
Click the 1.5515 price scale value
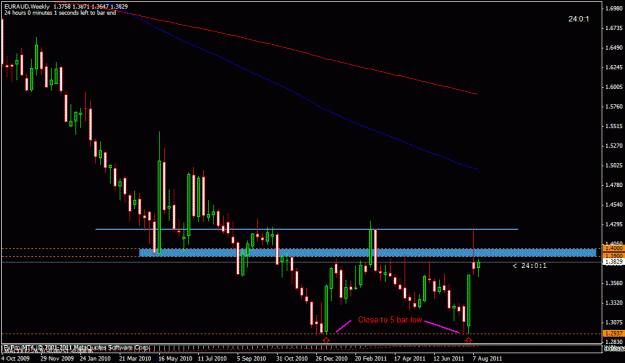point(614,126)
